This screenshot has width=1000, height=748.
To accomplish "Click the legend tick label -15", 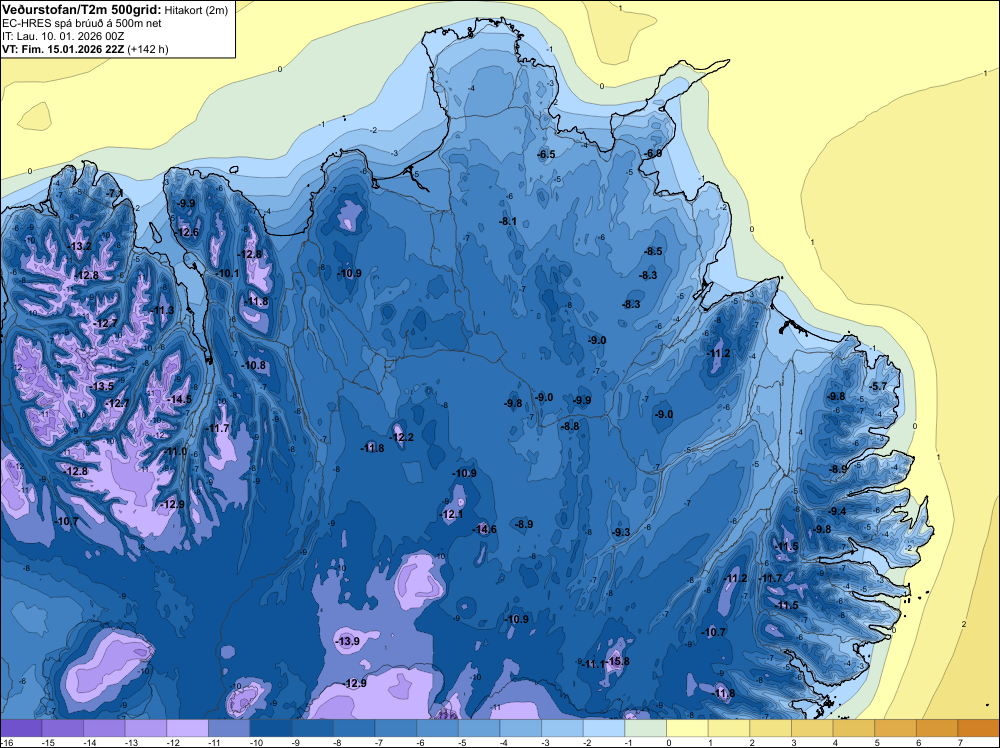I will click(47, 742).
